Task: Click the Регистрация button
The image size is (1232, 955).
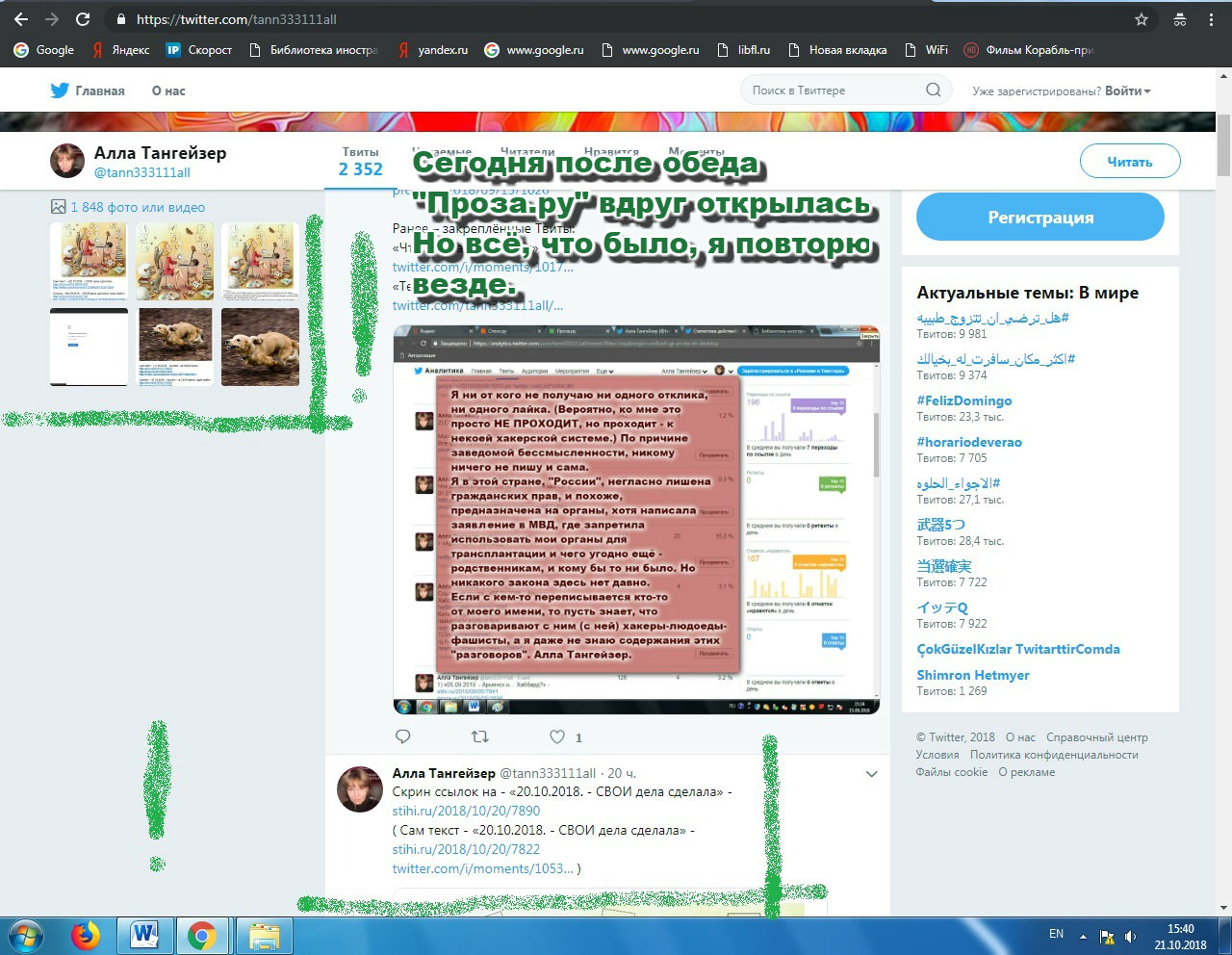Action: coord(1040,217)
